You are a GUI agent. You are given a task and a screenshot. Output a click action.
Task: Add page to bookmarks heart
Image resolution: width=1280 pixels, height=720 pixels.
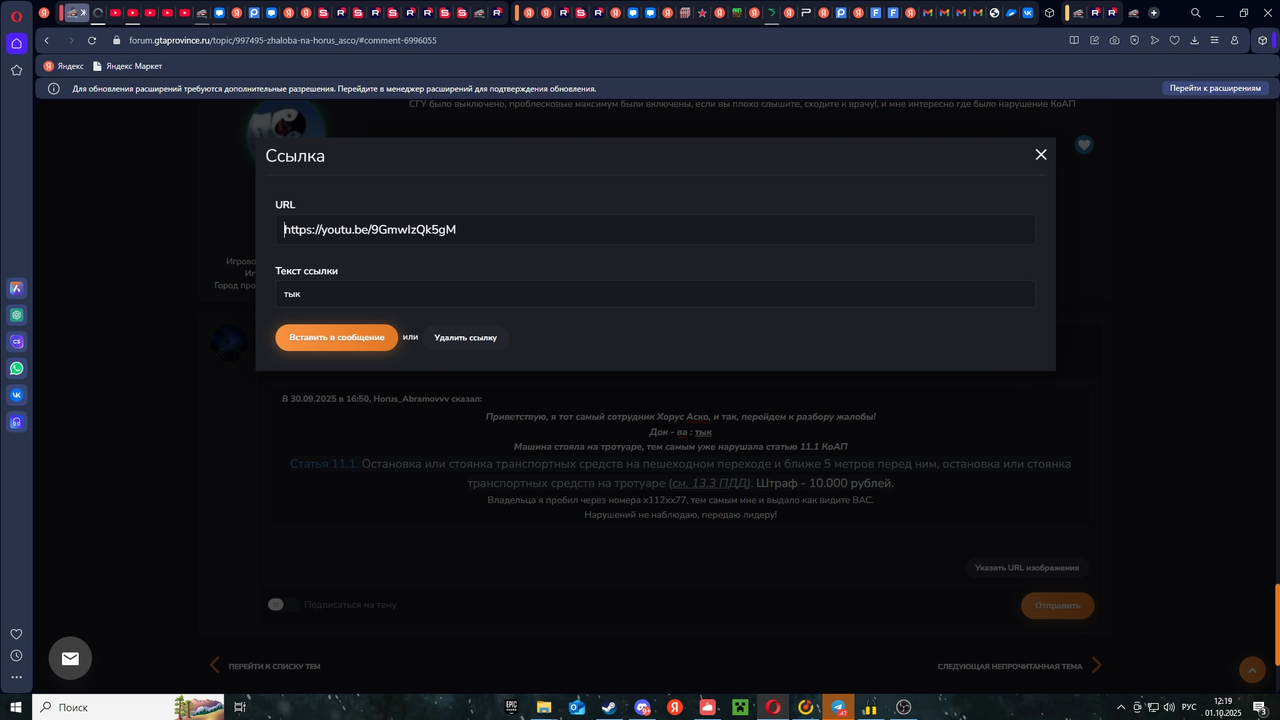(1174, 40)
